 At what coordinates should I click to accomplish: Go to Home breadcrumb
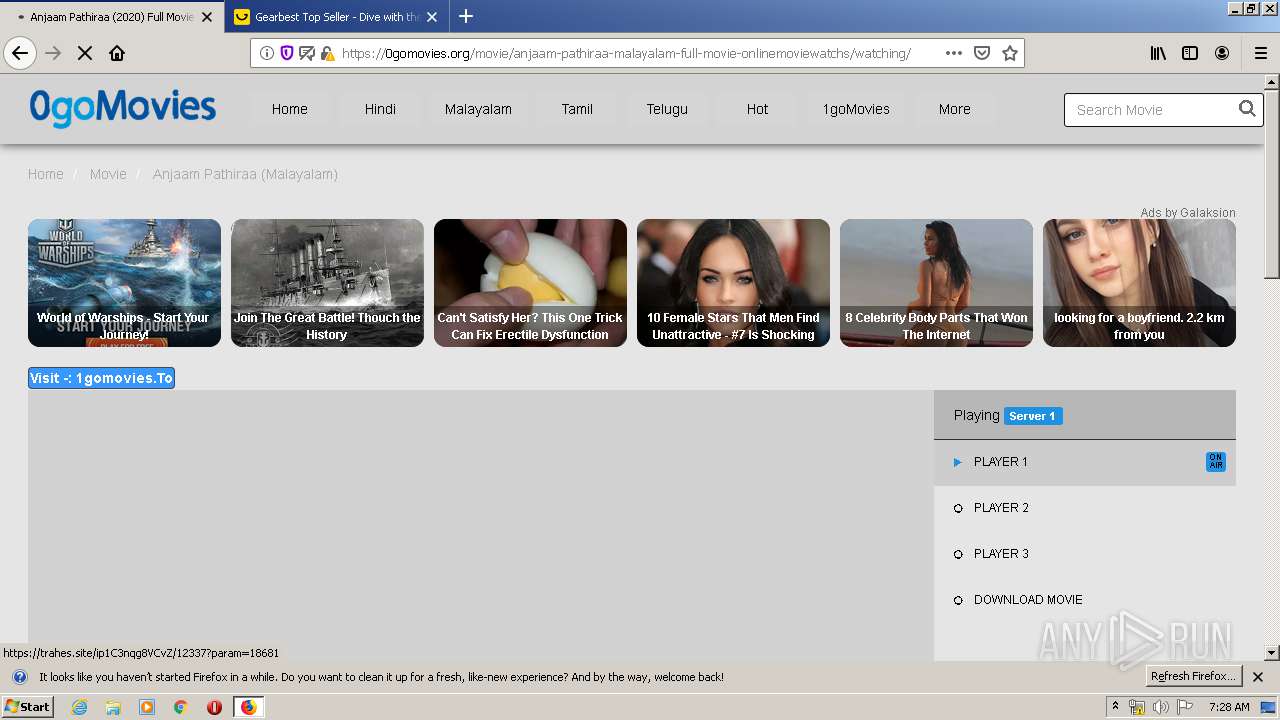click(x=46, y=174)
